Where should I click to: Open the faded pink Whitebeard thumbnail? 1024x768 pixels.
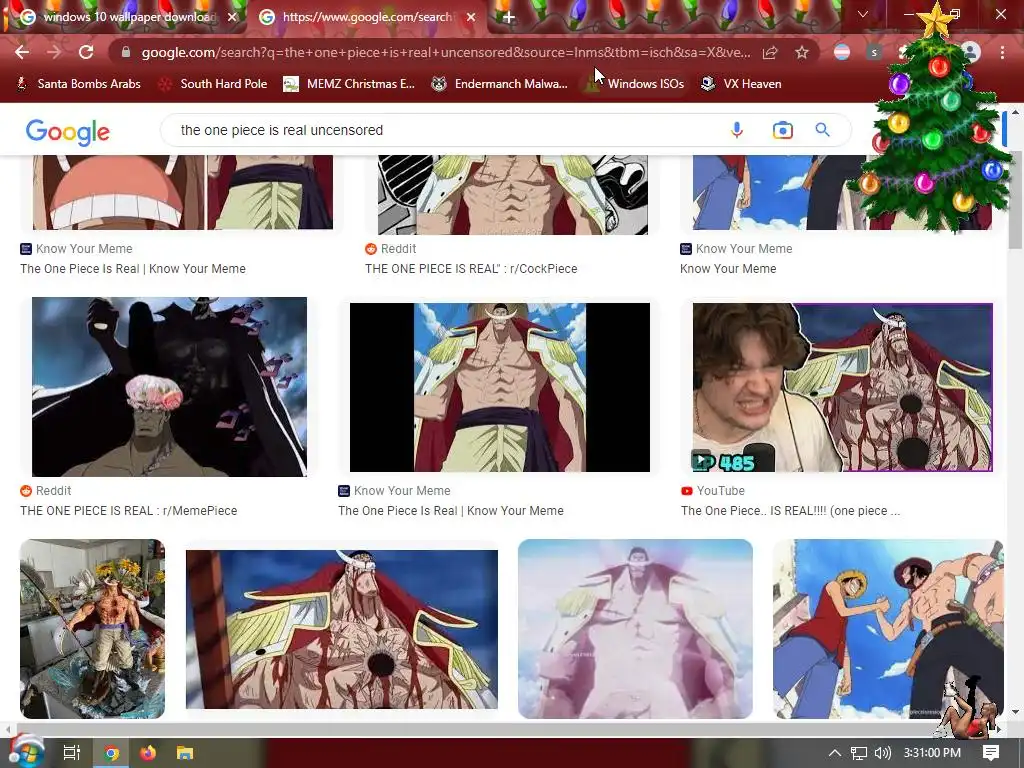coord(635,629)
